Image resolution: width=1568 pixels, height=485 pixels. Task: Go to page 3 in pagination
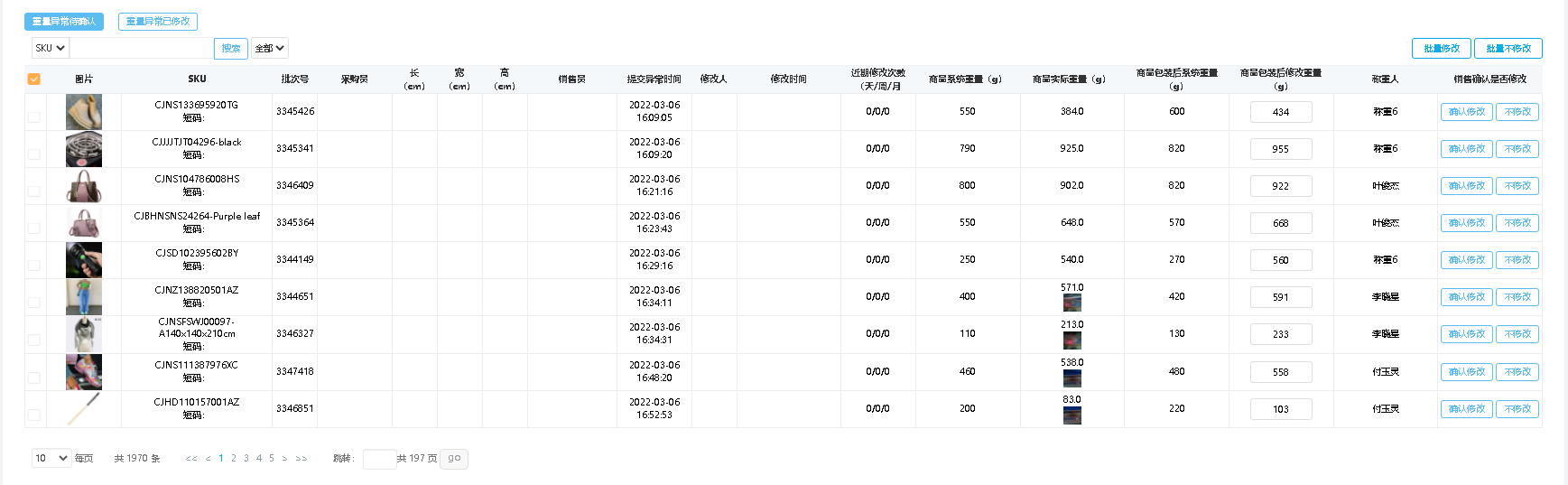point(246,459)
